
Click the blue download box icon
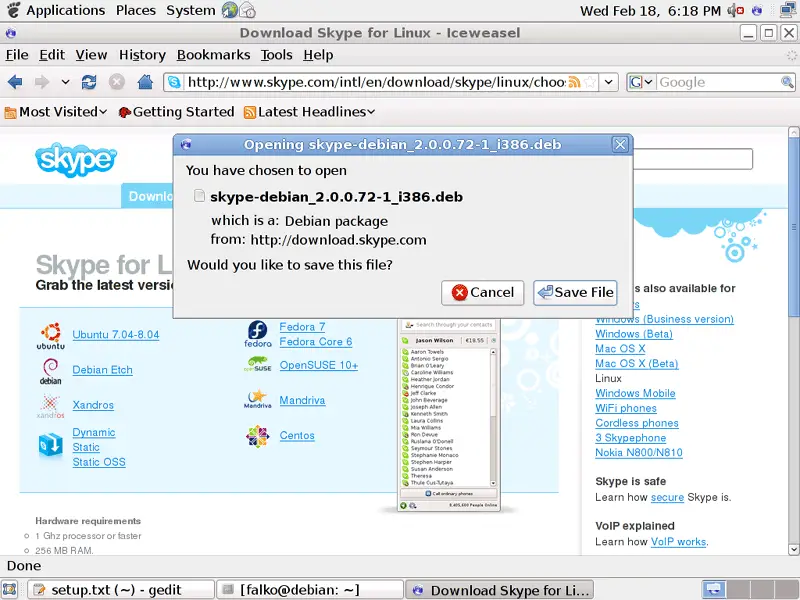[51, 444]
